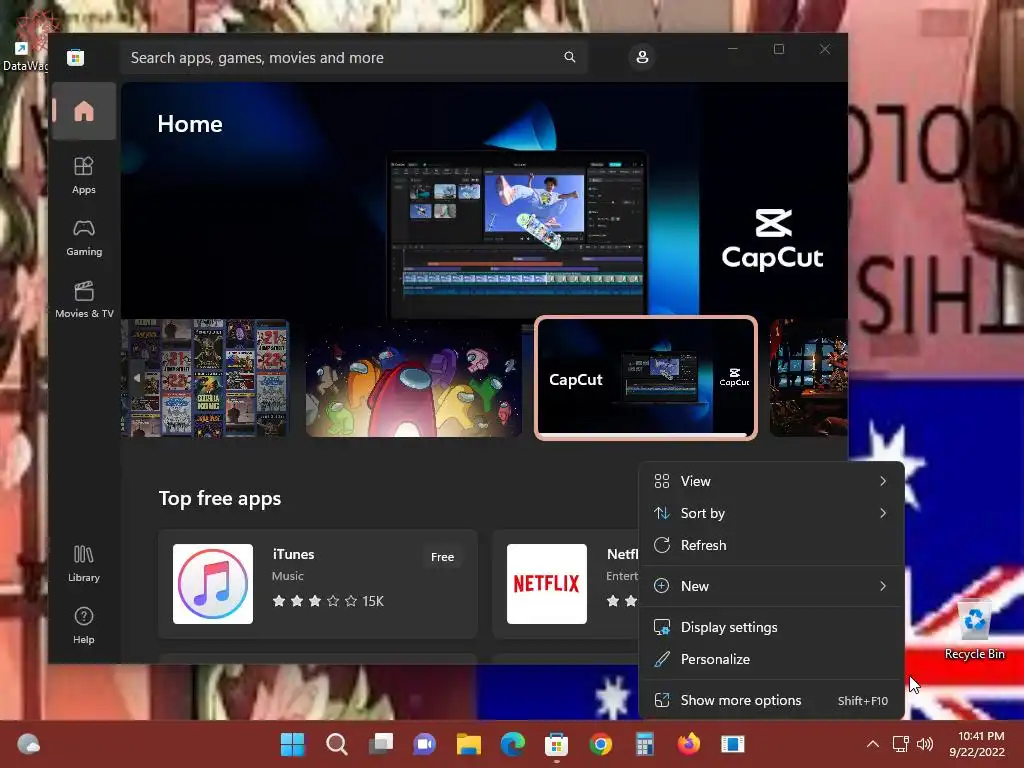Launch Firefox from taskbar
This screenshot has height=768, width=1024.
click(x=688, y=744)
